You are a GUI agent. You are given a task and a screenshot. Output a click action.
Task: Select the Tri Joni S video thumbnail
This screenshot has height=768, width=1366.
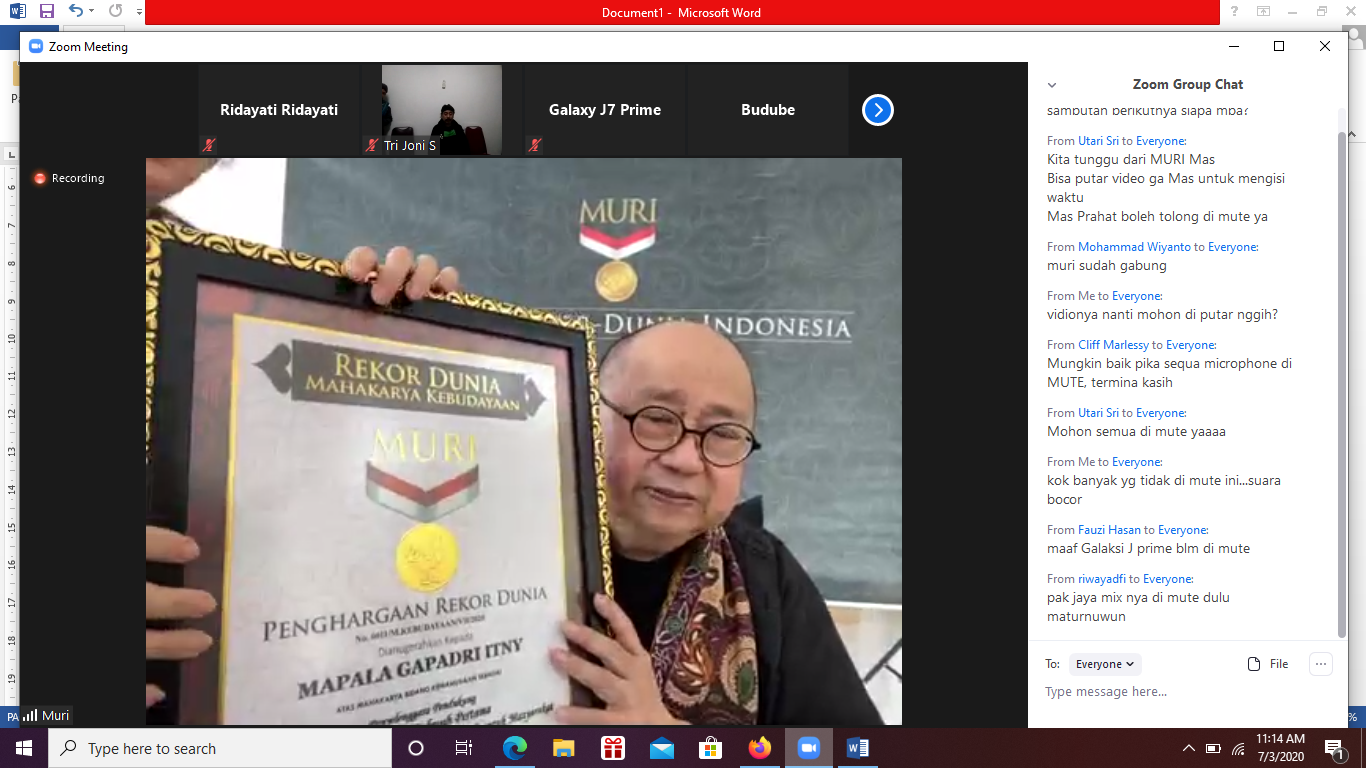coord(442,110)
